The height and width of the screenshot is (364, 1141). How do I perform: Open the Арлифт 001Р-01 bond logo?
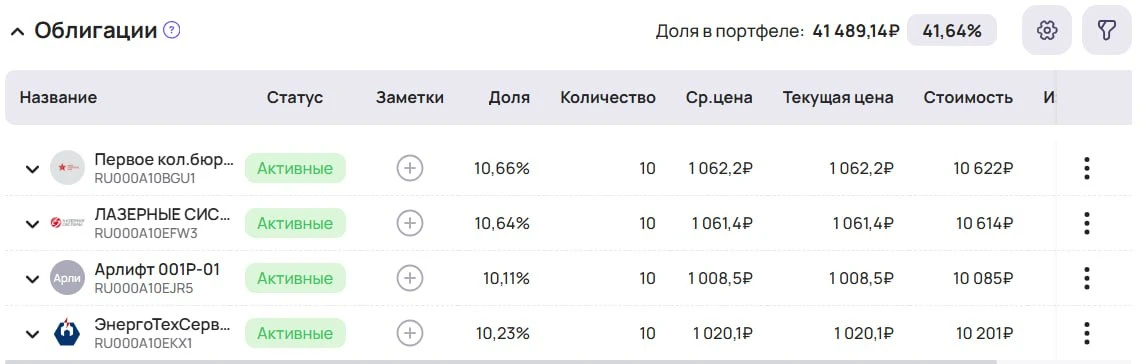[x=68, y=278]
